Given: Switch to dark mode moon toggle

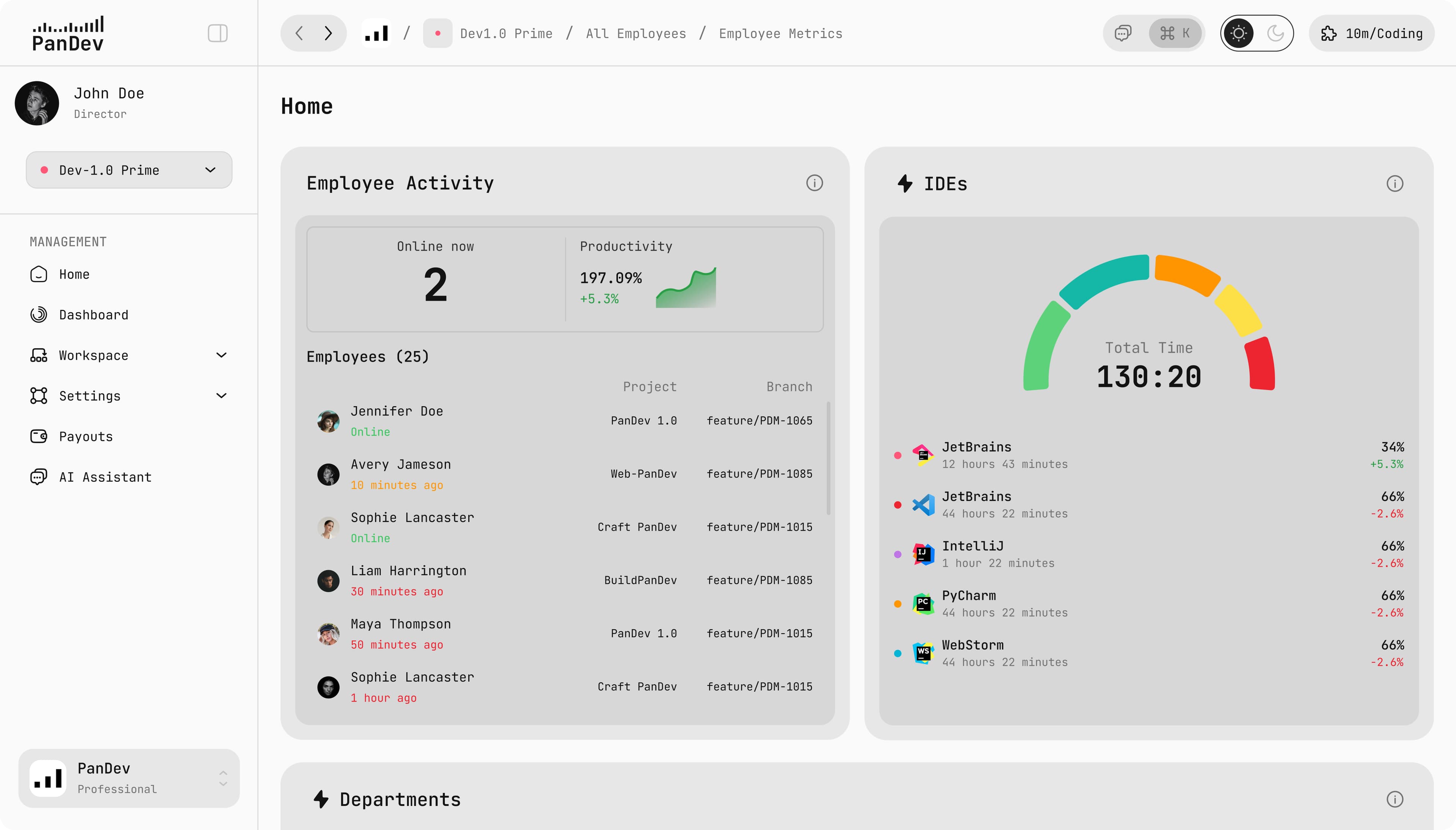Looking at the screenshot, I should 1275,33.
